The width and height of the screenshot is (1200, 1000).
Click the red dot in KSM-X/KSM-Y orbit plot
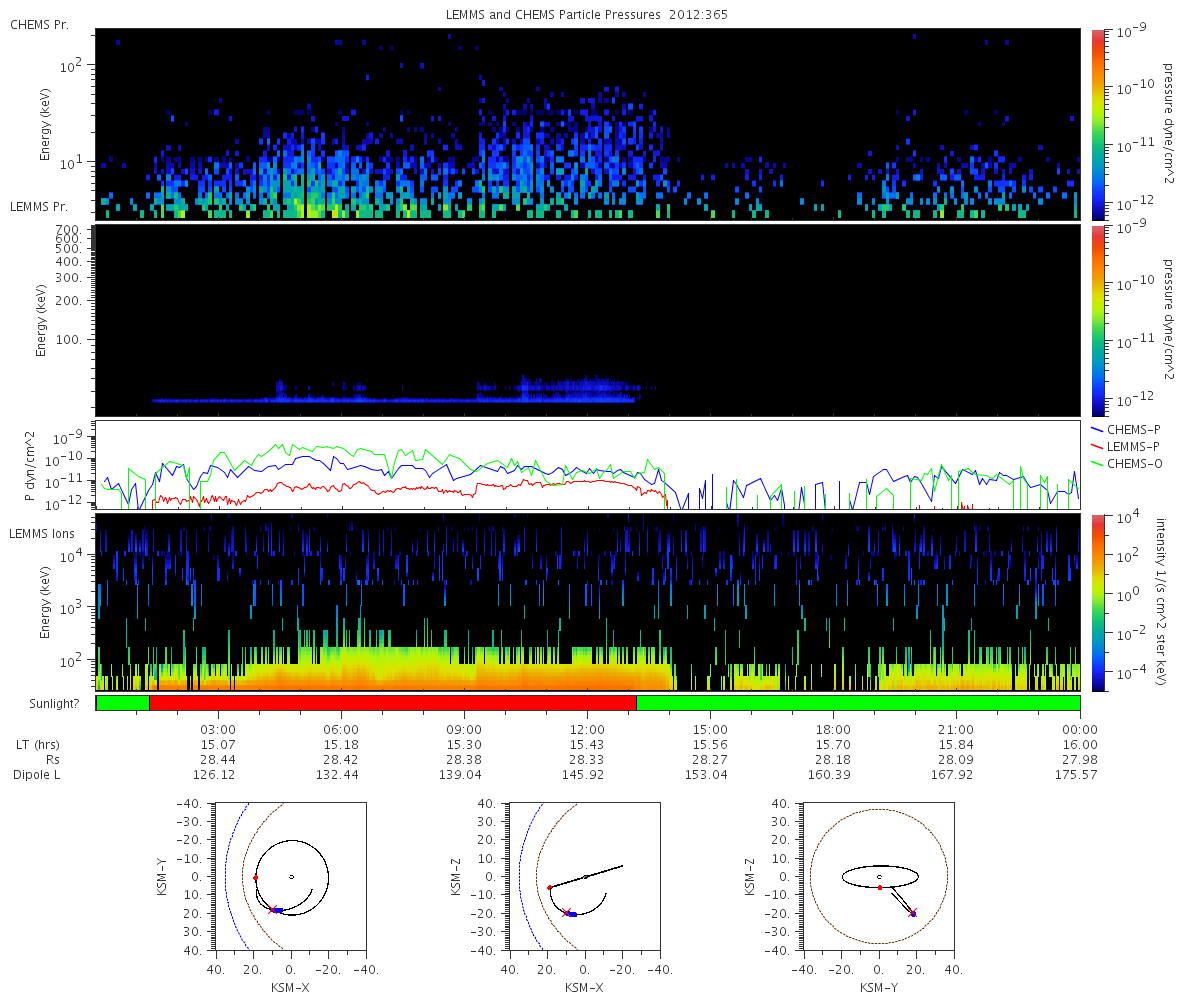click(255, 878)
